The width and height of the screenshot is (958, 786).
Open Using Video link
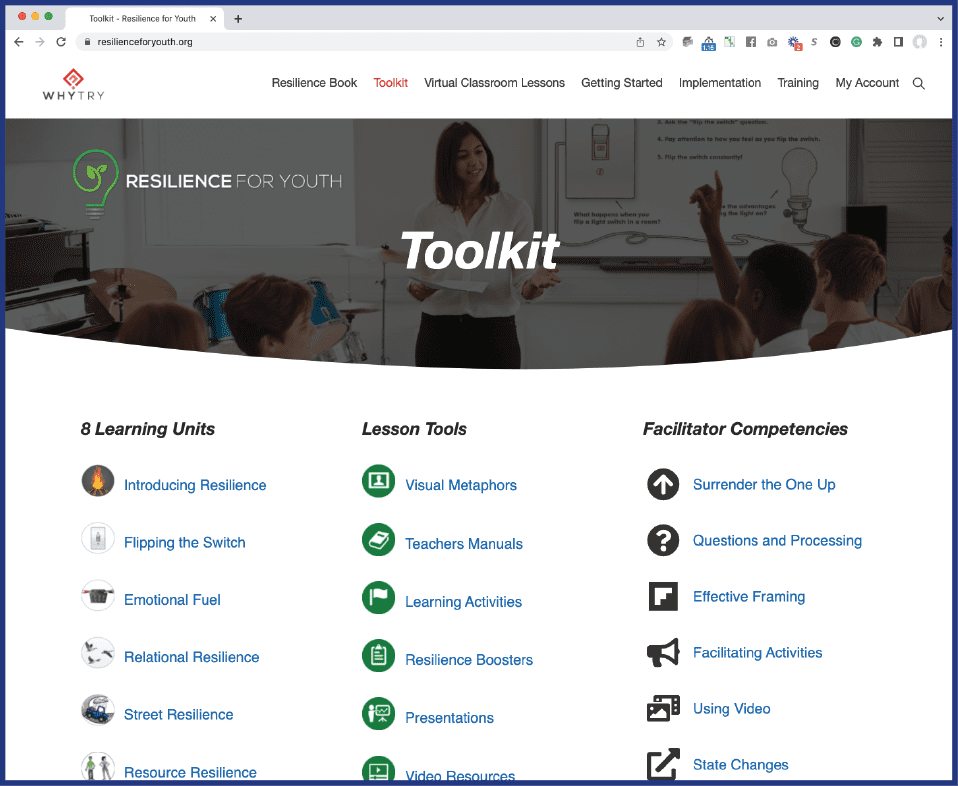[x=731, y=708]
